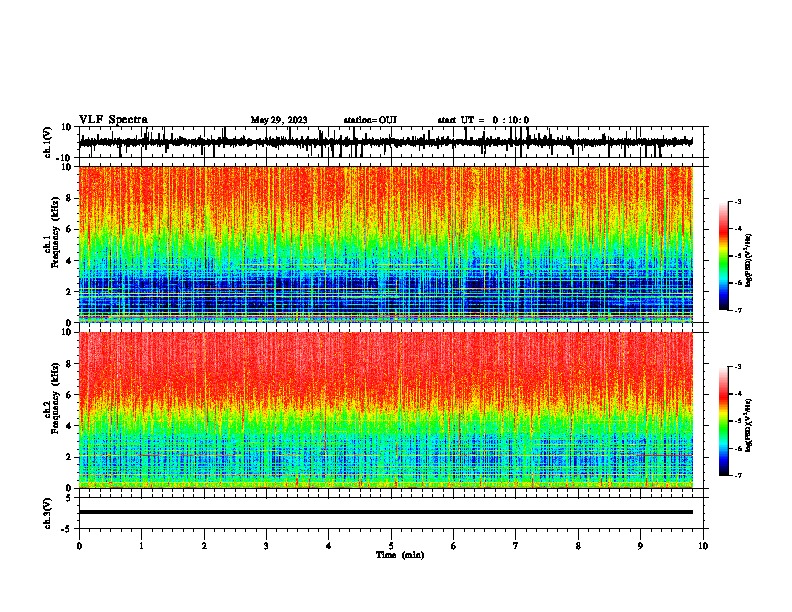This screenshot has height=612, width=792.
Task: Click time axis tick label "0"
Action: tap(79, 546)
